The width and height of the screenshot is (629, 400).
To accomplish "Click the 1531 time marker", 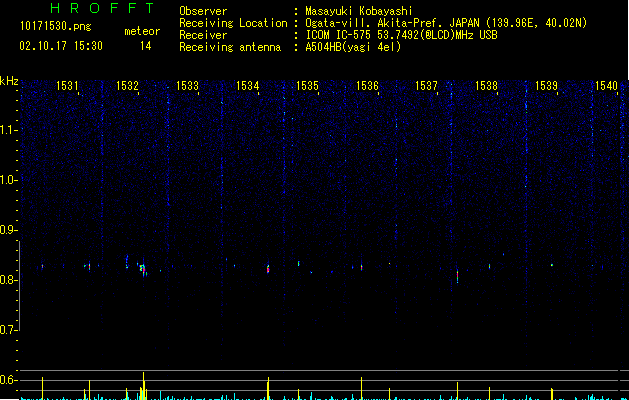I will (67, 86).
